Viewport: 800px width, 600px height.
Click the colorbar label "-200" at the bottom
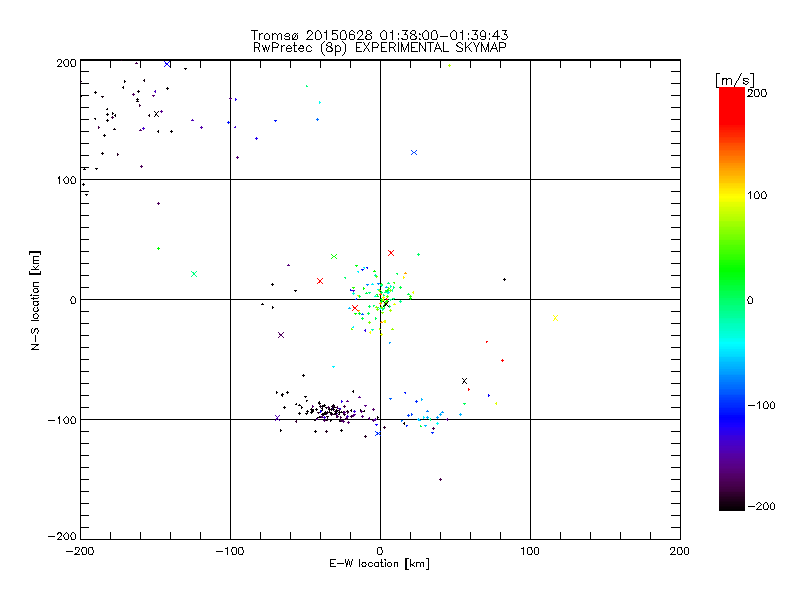(761, 507)
